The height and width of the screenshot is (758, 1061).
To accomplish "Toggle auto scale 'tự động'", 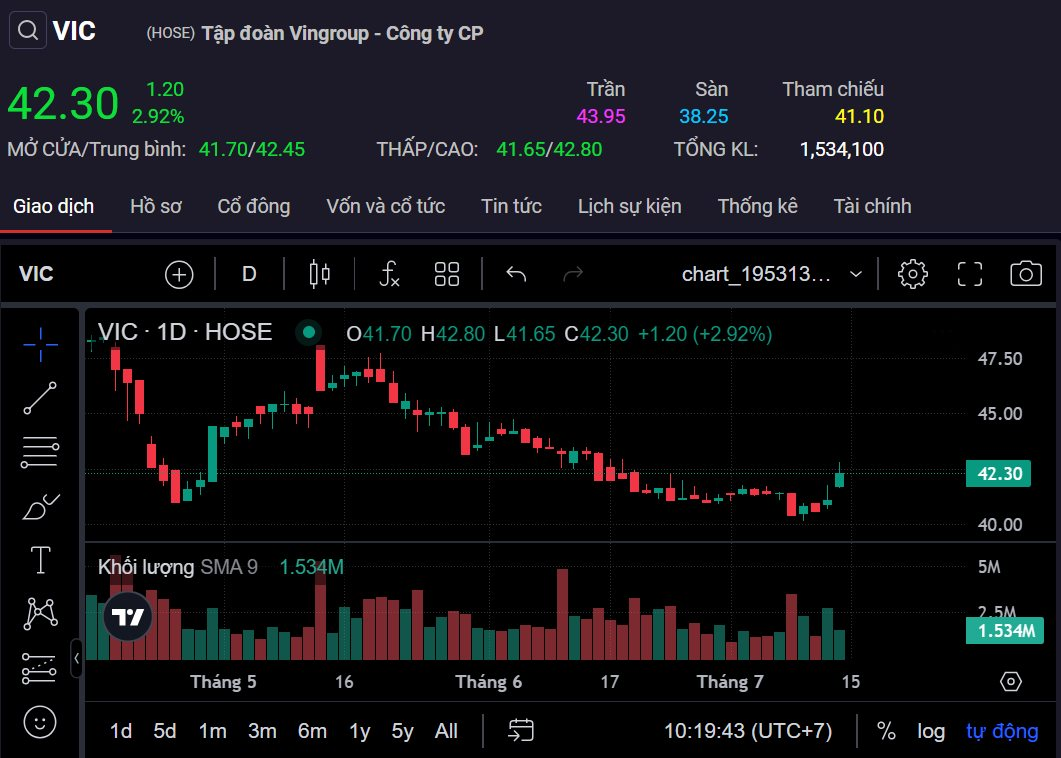I will tap(1001, 731).
